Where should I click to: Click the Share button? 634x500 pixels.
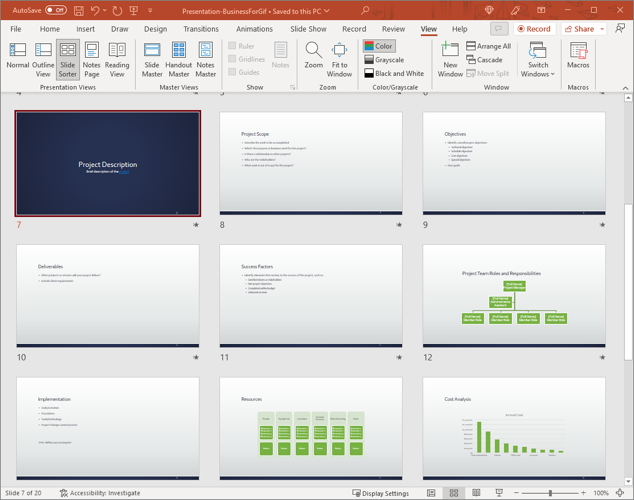coord(579,29)
